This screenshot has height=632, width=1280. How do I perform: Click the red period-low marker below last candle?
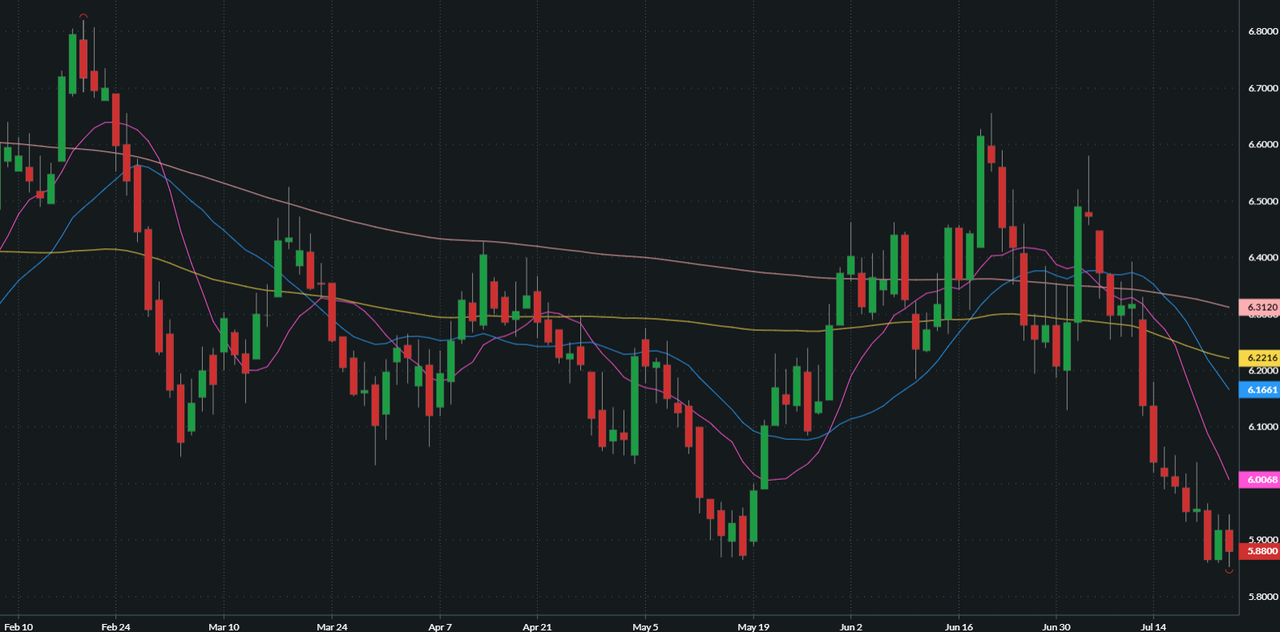1230,573
